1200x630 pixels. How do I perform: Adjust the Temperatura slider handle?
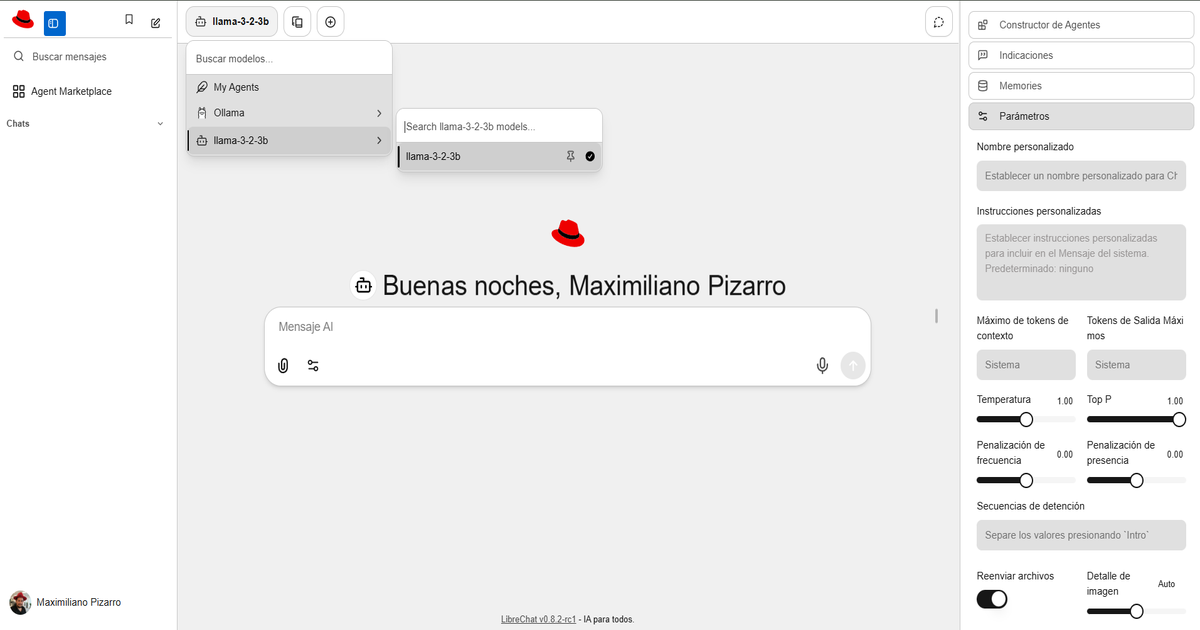click(1025, 420)
